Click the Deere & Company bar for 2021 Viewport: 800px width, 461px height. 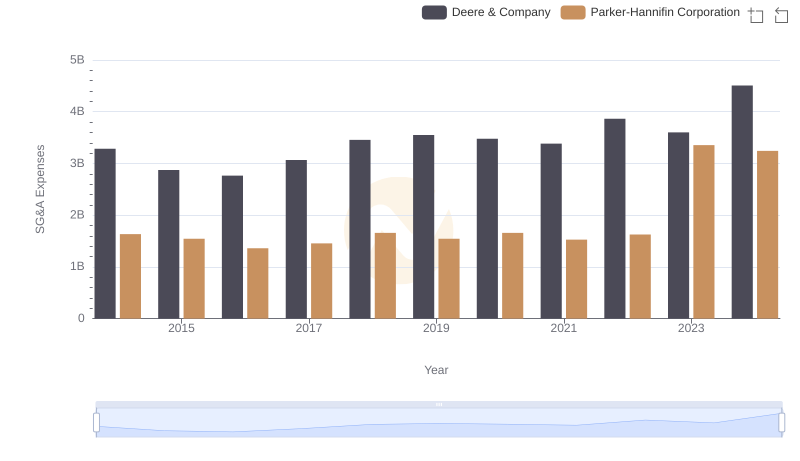[x=552, y=231]
